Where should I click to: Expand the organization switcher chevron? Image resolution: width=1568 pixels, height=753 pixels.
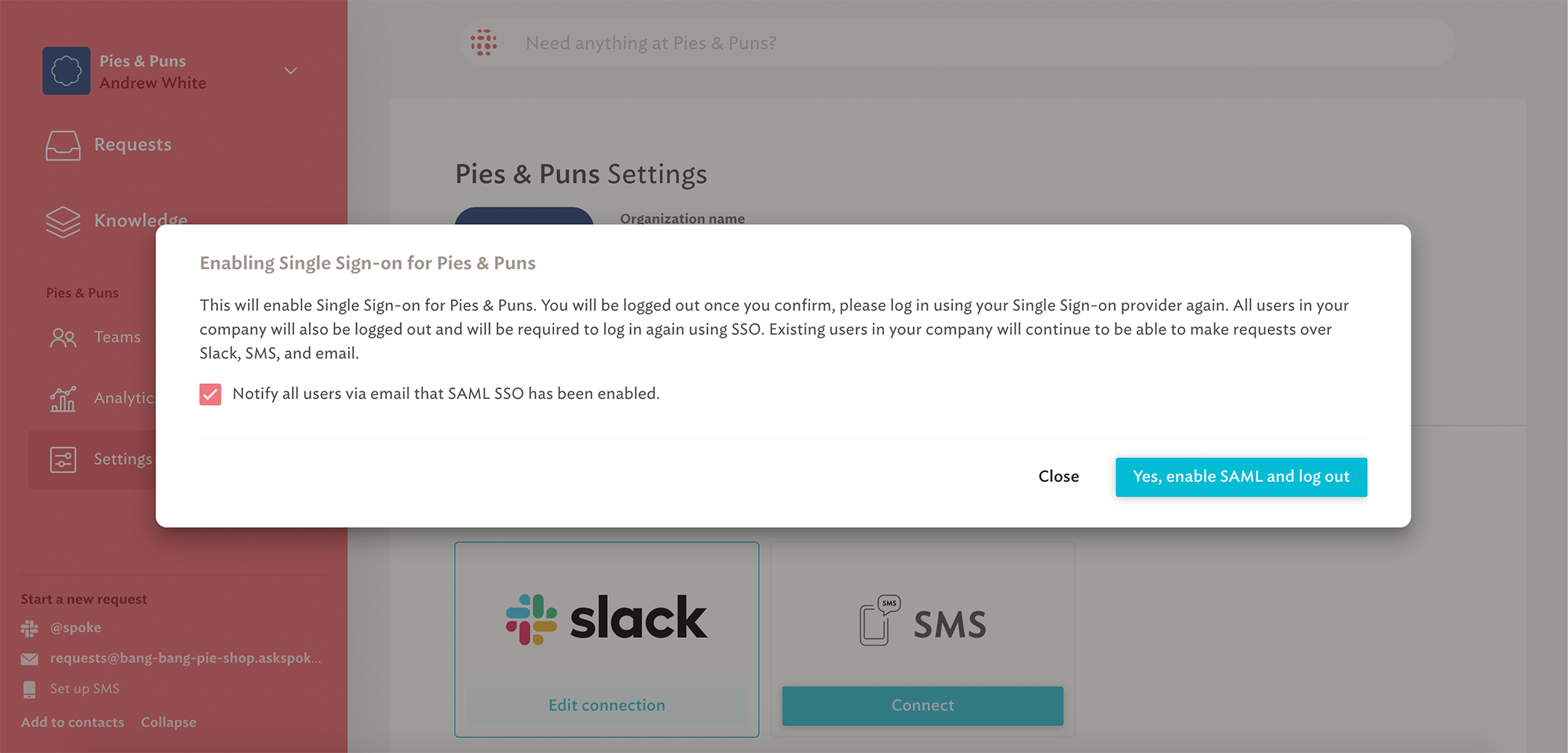290,71
